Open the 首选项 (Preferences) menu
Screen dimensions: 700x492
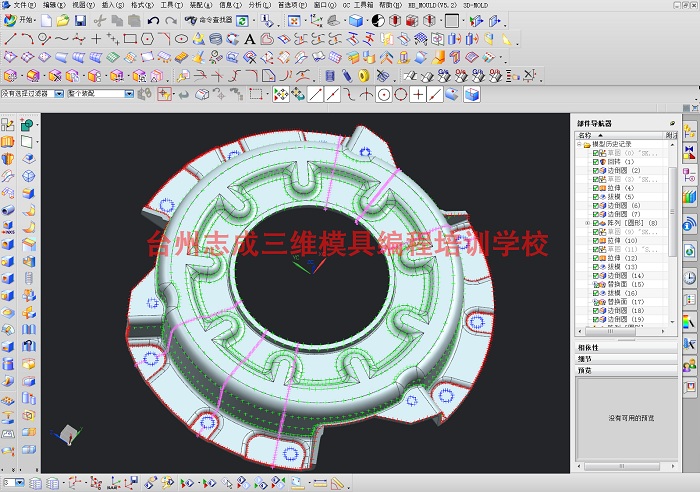click(292, 5)
